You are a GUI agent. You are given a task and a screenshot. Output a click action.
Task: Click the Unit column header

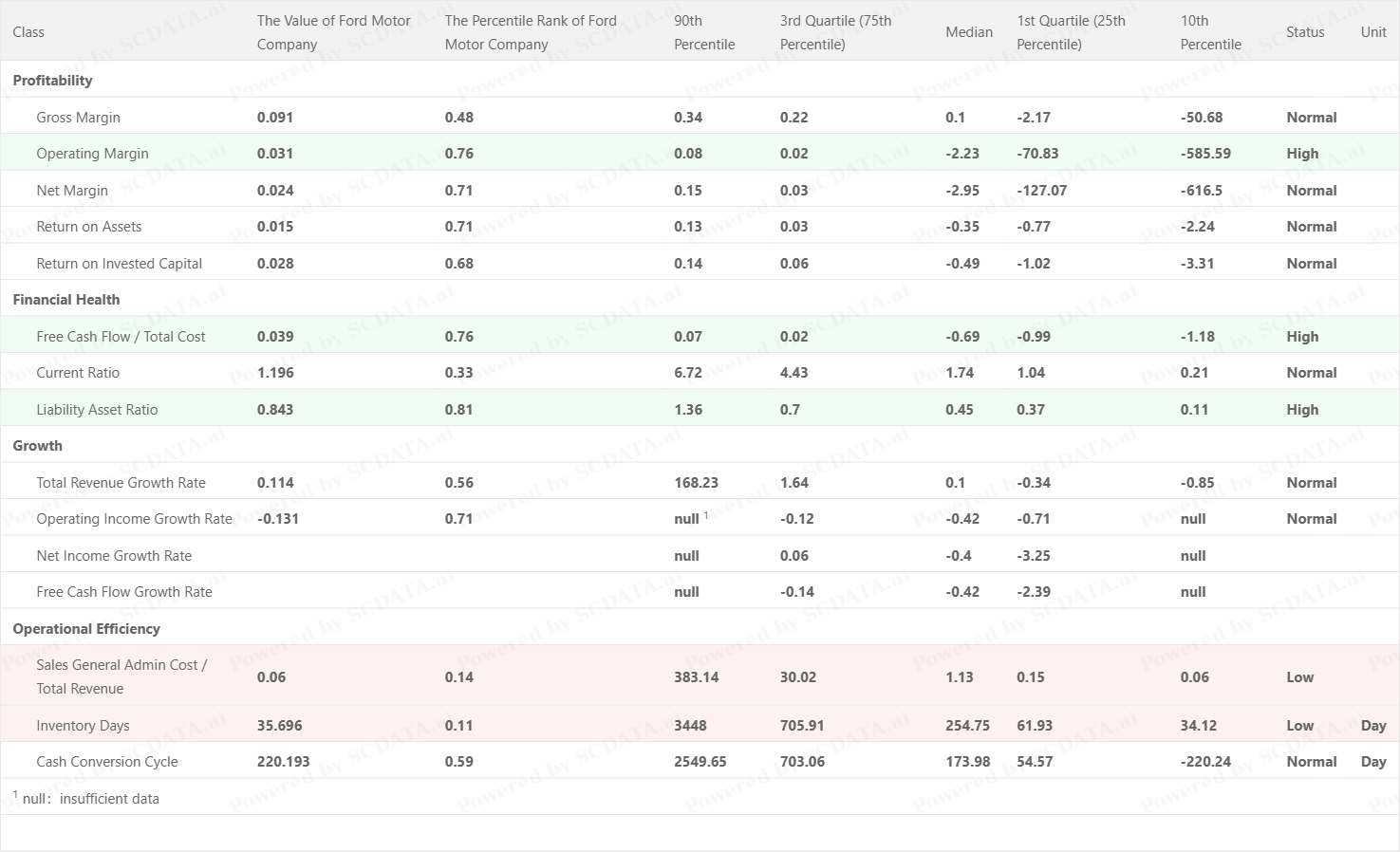[1373, 32]
